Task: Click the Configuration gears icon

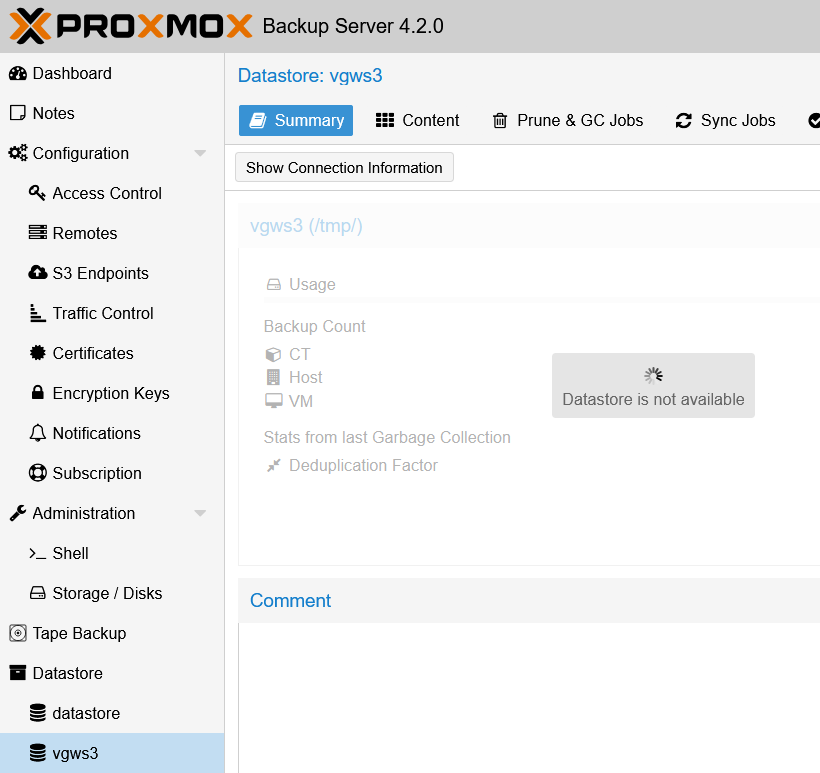Action: (x=18, y=153)
